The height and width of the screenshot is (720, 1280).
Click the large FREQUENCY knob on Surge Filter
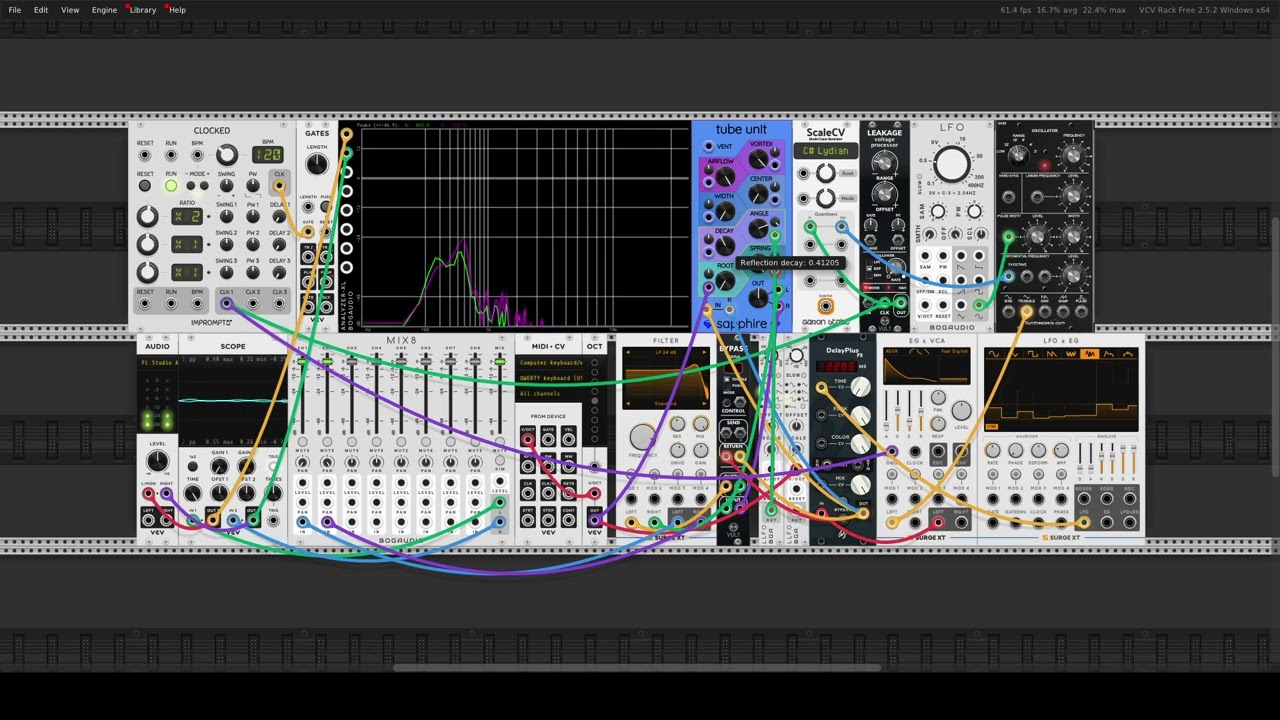(642, 436)
